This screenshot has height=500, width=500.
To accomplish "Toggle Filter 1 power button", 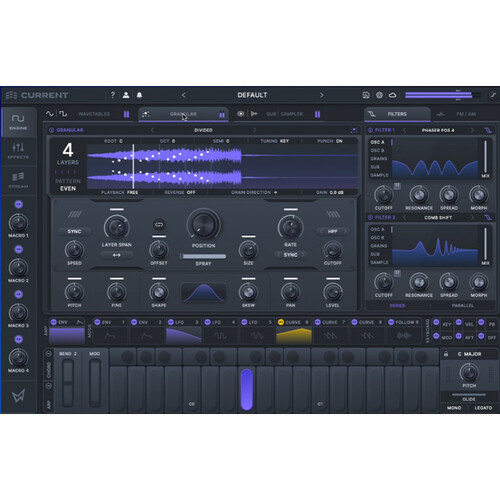I will coord(370,130).
